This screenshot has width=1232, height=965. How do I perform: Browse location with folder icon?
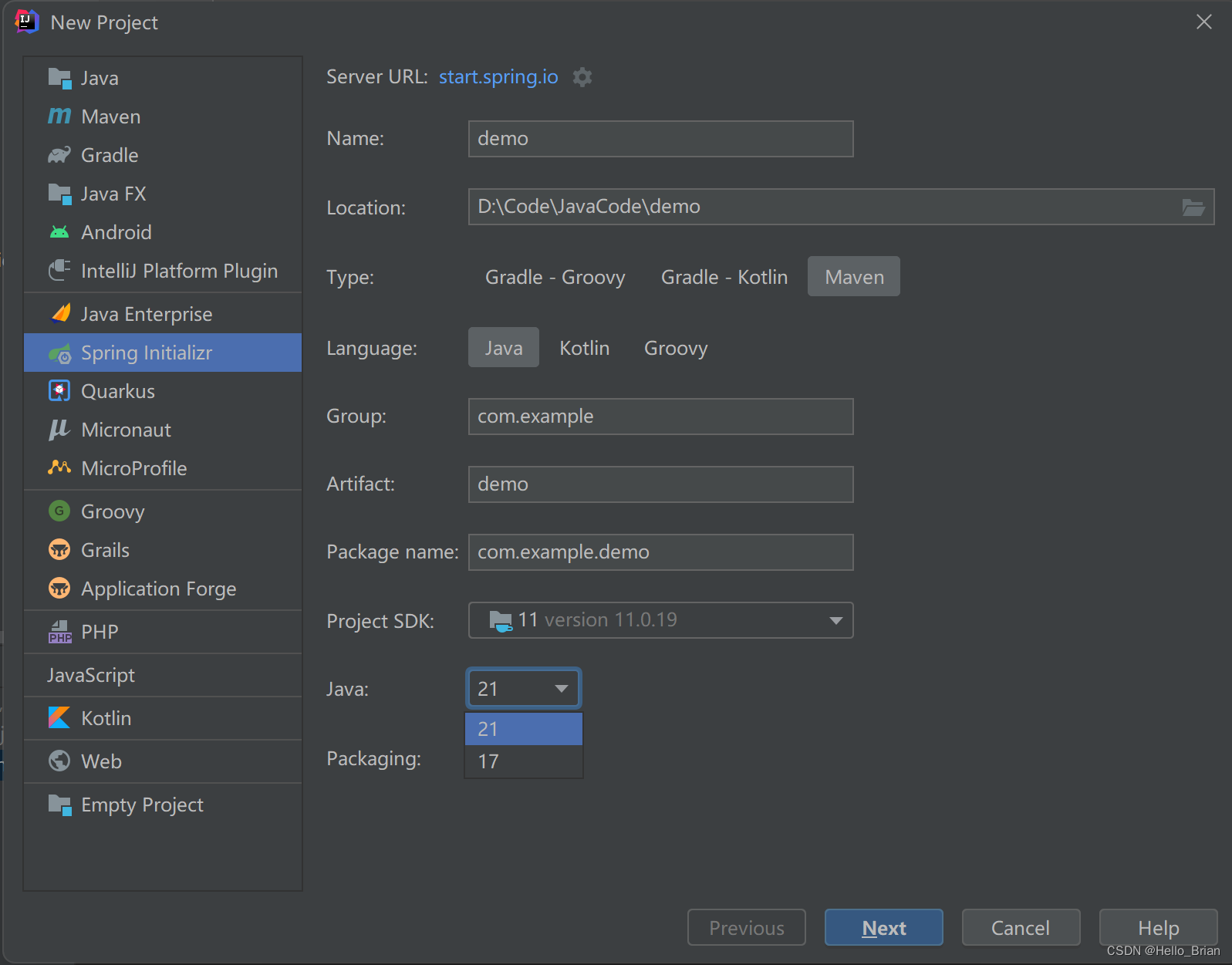(x=1193, y=207)
